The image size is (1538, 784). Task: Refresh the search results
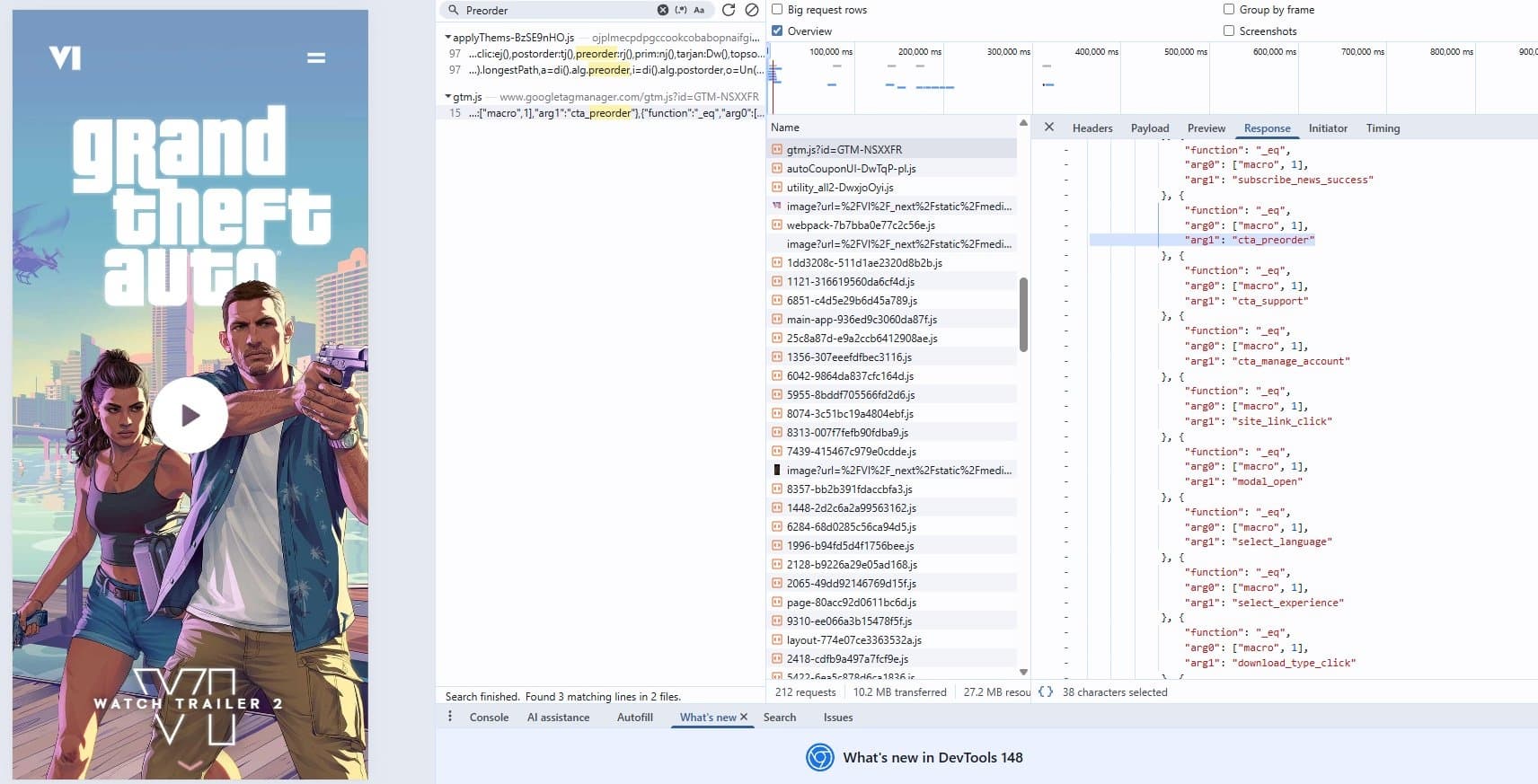[x=729, y=10]
